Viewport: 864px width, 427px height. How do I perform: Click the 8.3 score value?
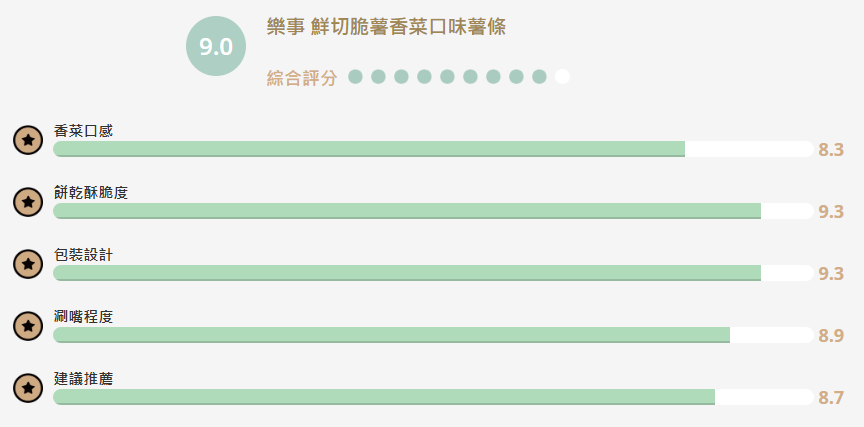pyautogui.click(x=831, y=150)
